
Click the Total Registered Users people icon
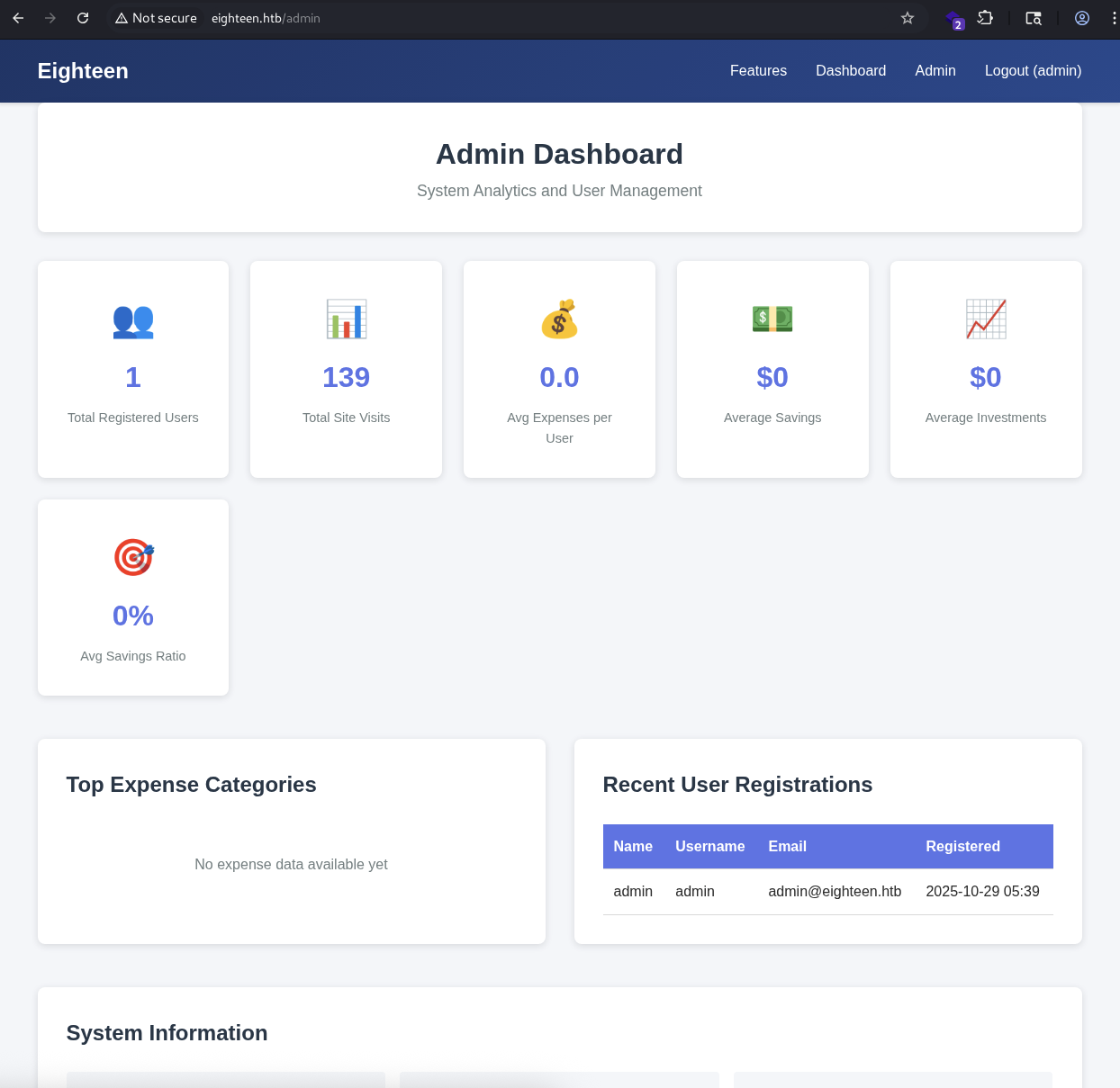[x=132, y=320]
